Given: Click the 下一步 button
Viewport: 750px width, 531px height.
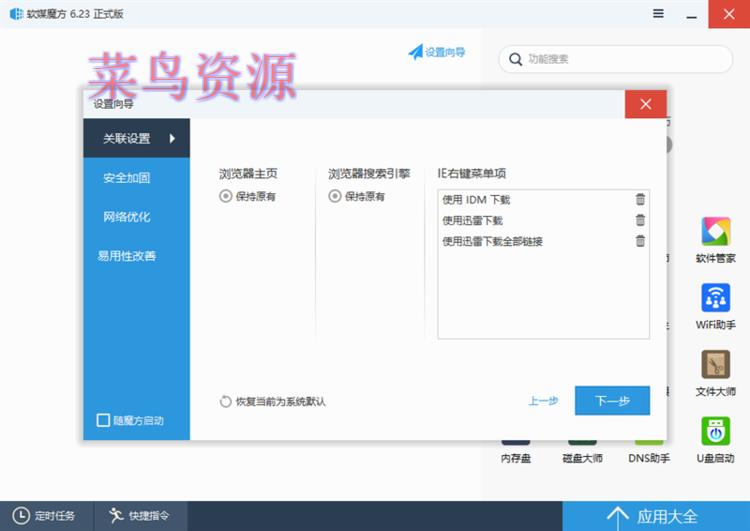Looking at the screenshot, I should [612, 400].
